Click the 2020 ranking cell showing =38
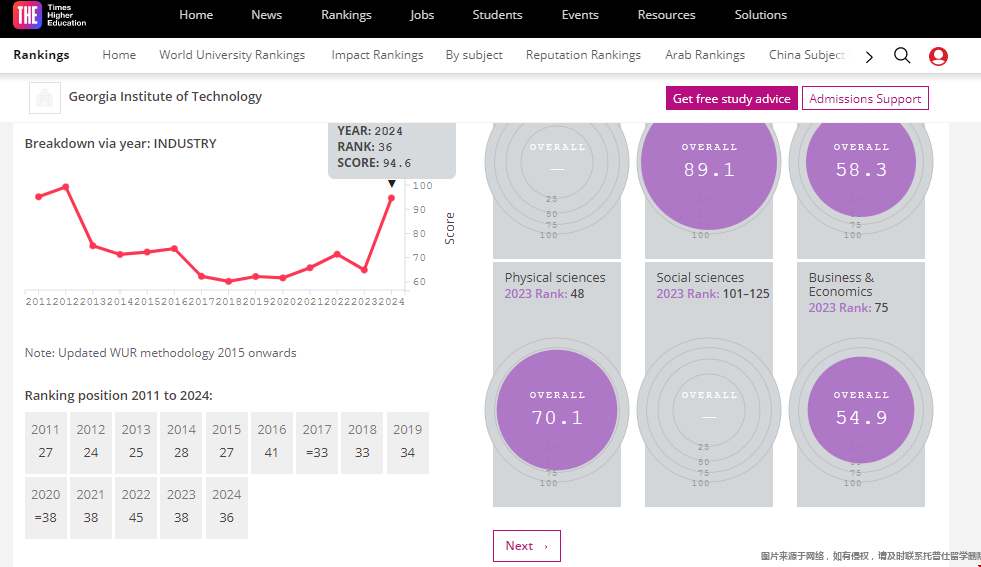 46,508
